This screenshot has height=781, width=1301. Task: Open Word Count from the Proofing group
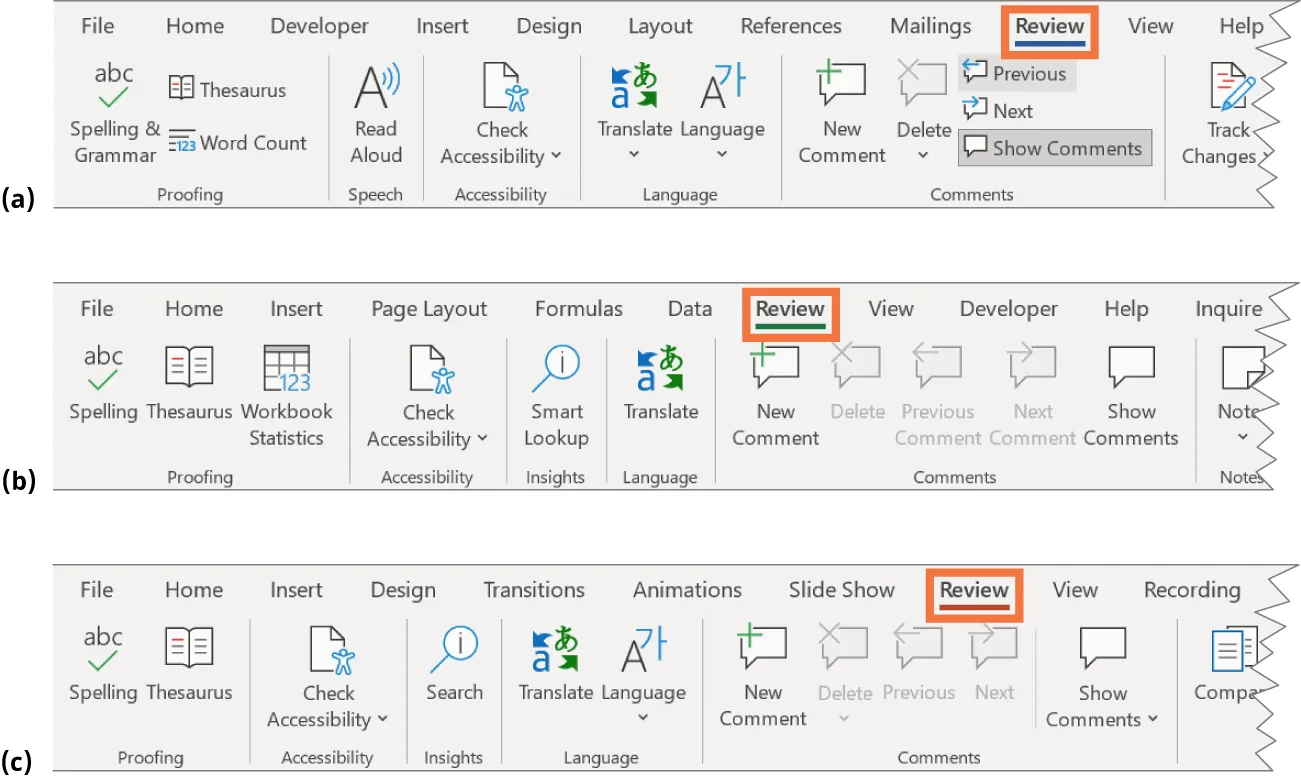tap(238, 142)
